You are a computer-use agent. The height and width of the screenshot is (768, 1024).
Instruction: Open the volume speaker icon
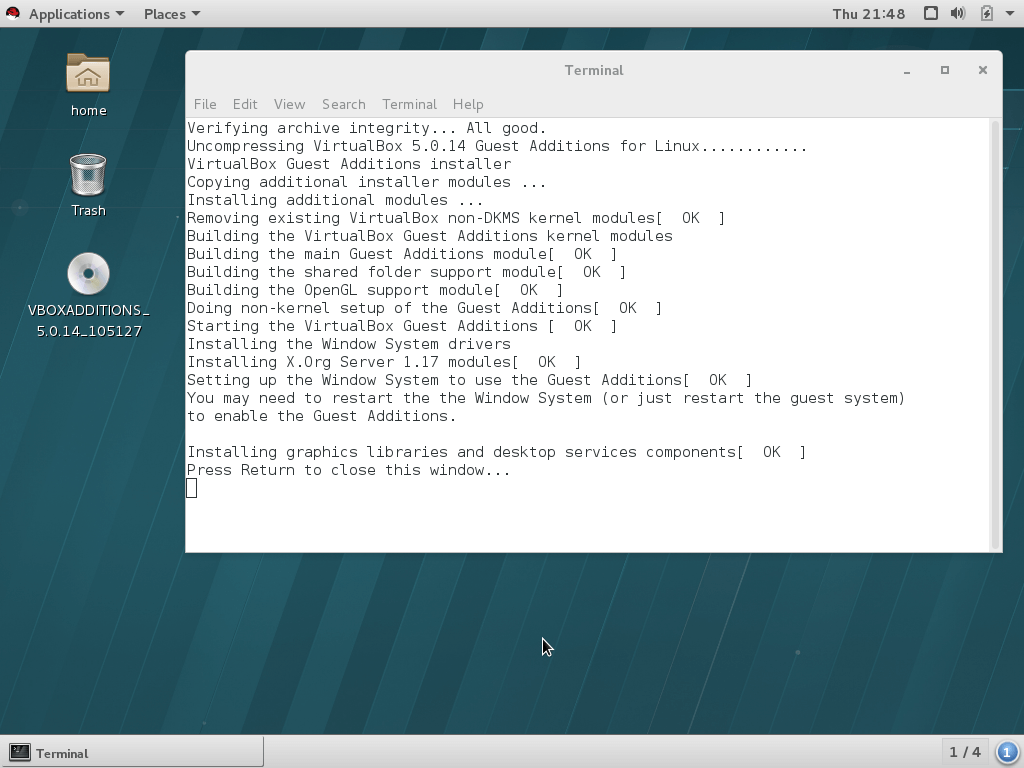tap(958, 14)
